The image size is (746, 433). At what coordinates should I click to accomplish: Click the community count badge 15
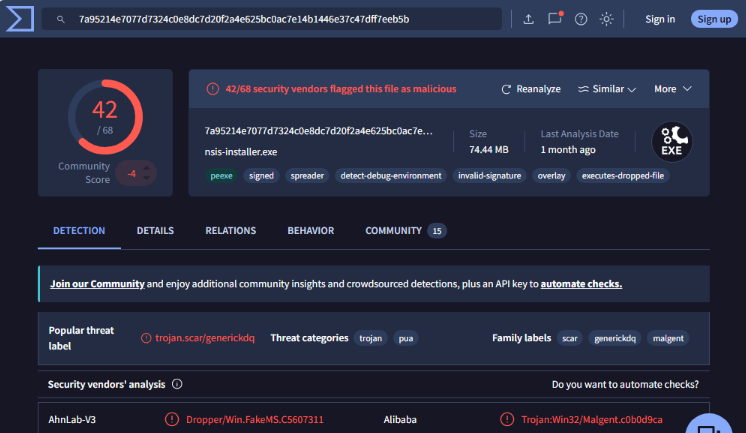pyautogui.click(x=437, y=231)
